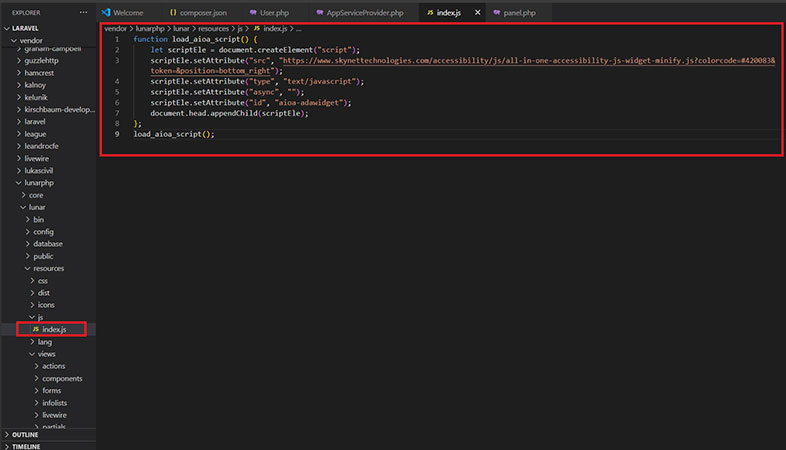Image resolution: width=786 pixels, height=450 pixels.
Task: Click the PHP icon on AppServiceProvider.php tab
Action: [x=320, y=12]
